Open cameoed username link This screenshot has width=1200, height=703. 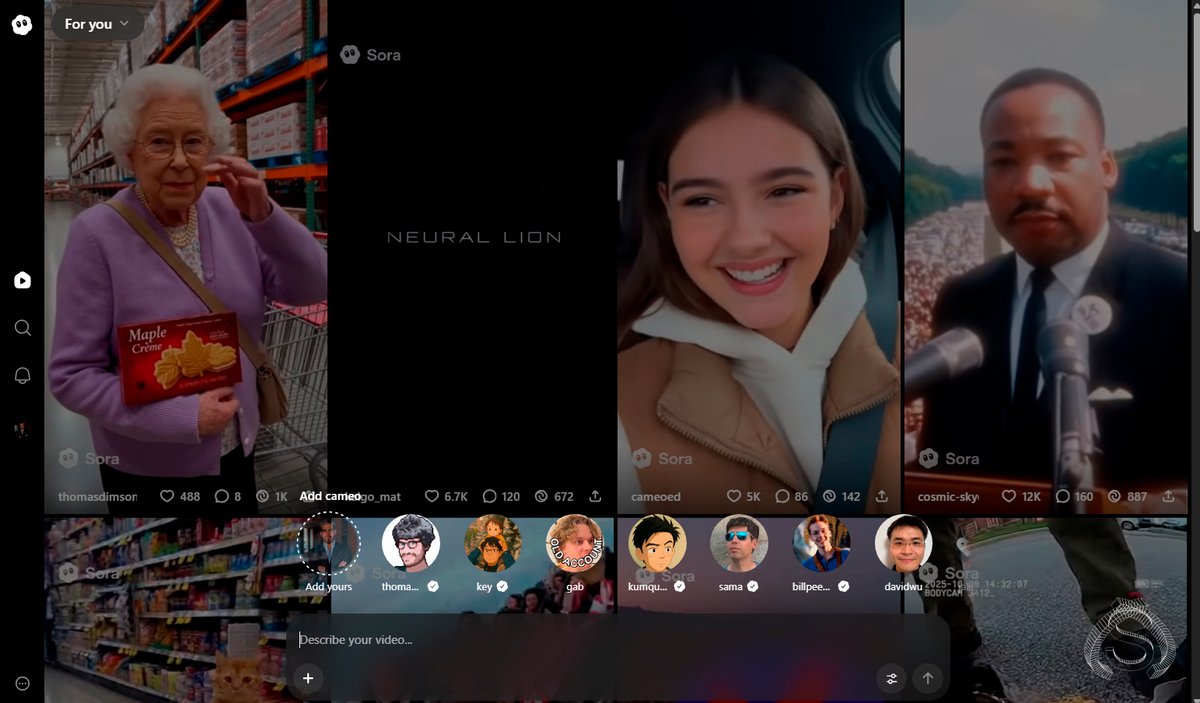tap(656, 496)
